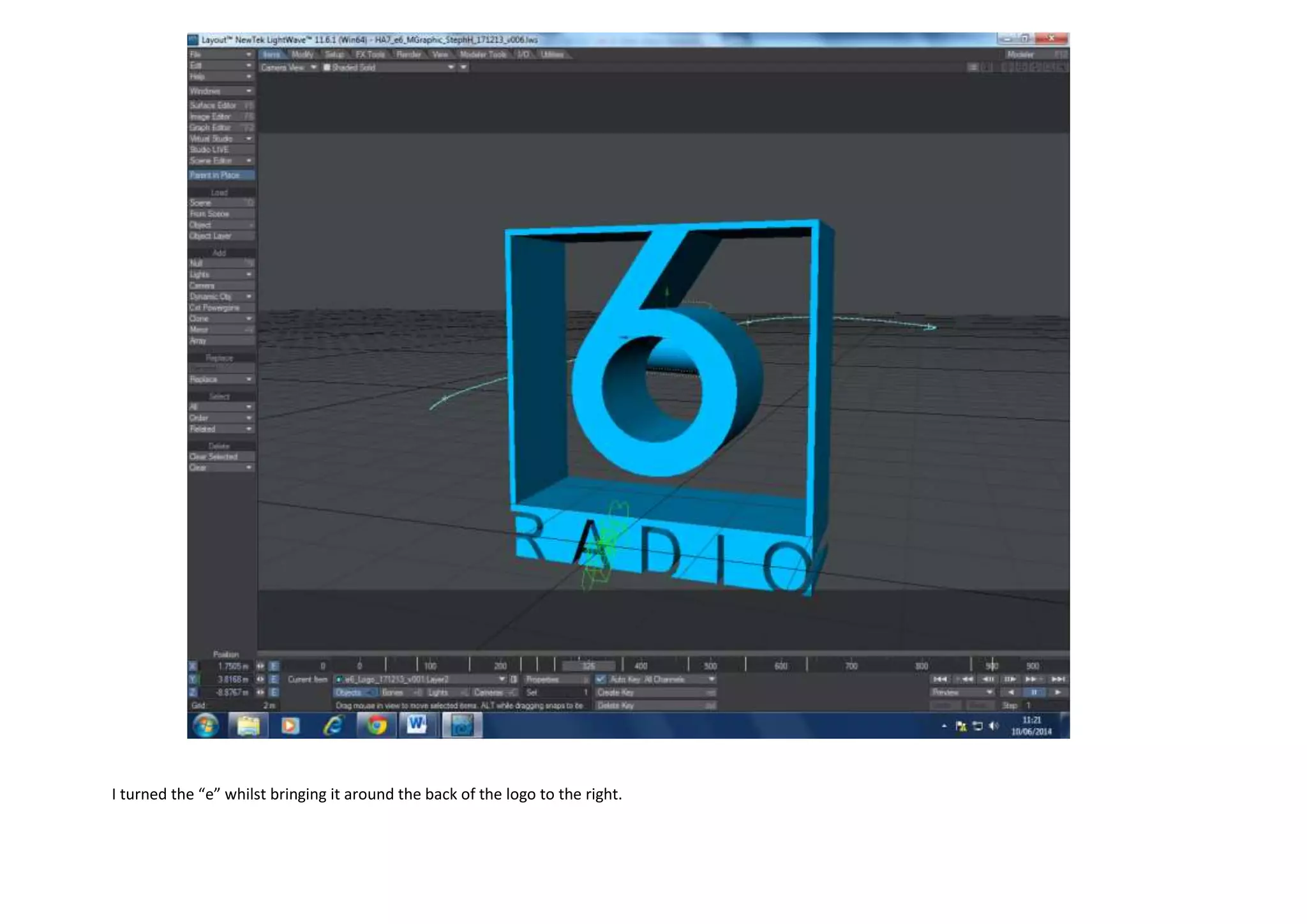Click the Step value input field
The width and height of the screenshot is (1307, 924).
tap(1045, 706)
